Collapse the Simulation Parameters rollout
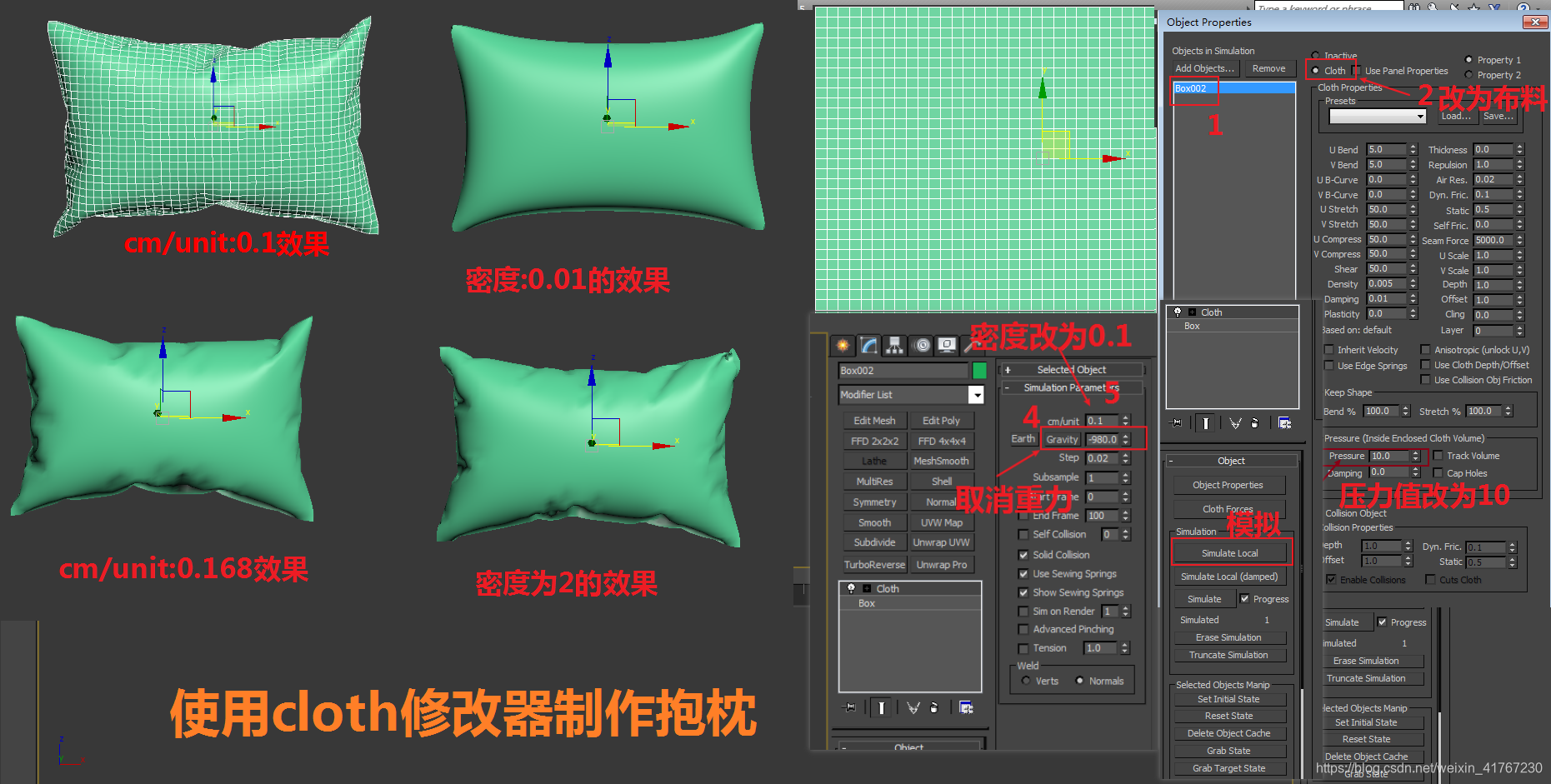Viewport: 1551px width, 784px height. tap(1072, 387)
